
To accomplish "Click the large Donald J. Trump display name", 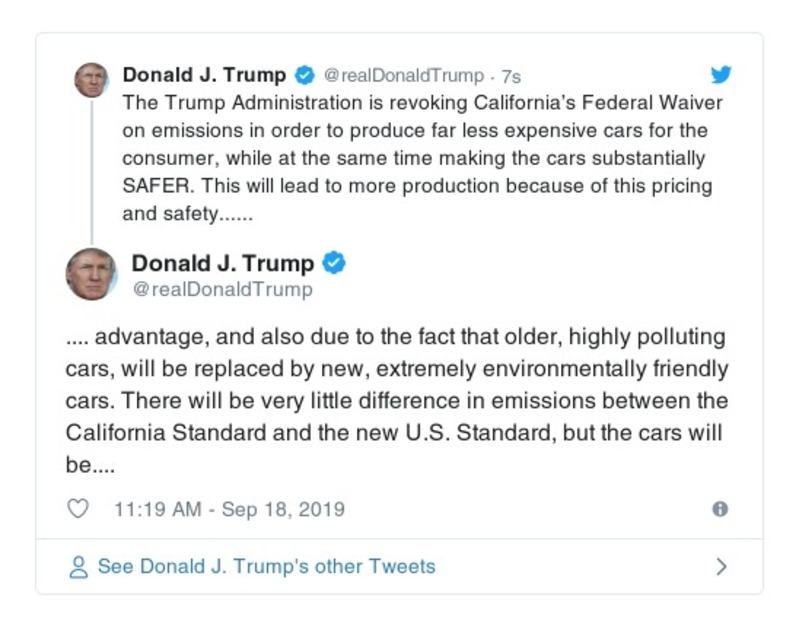I will pos(222,264).
